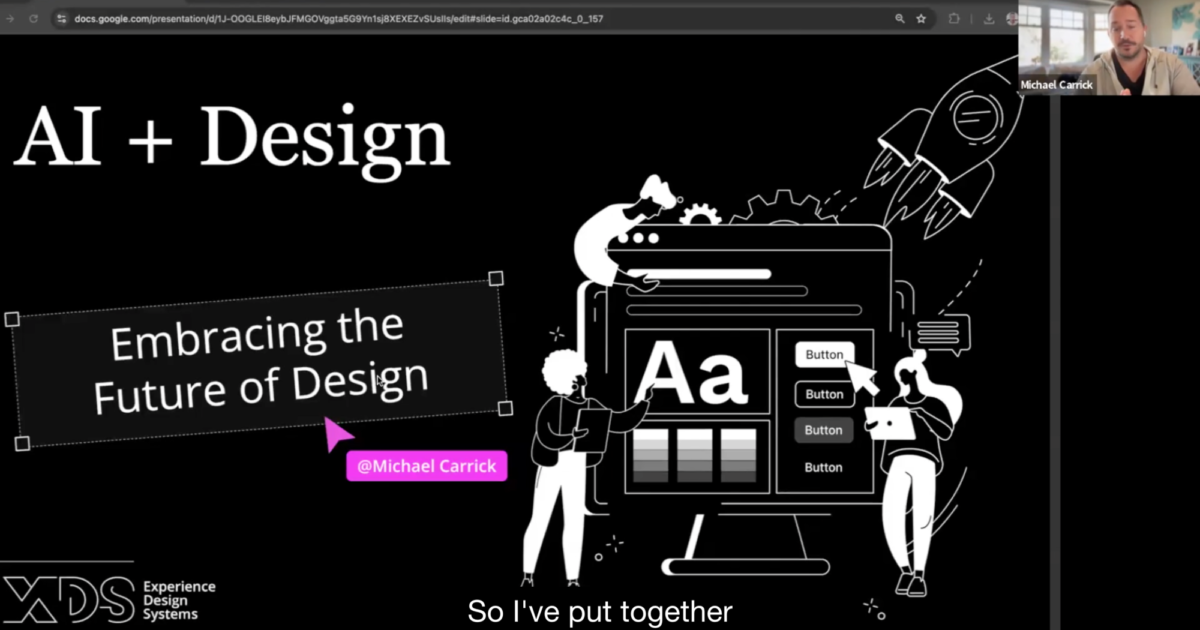
Task: Open the browser downloads icon
Action: pyautogui.click(x=989, y=18)
